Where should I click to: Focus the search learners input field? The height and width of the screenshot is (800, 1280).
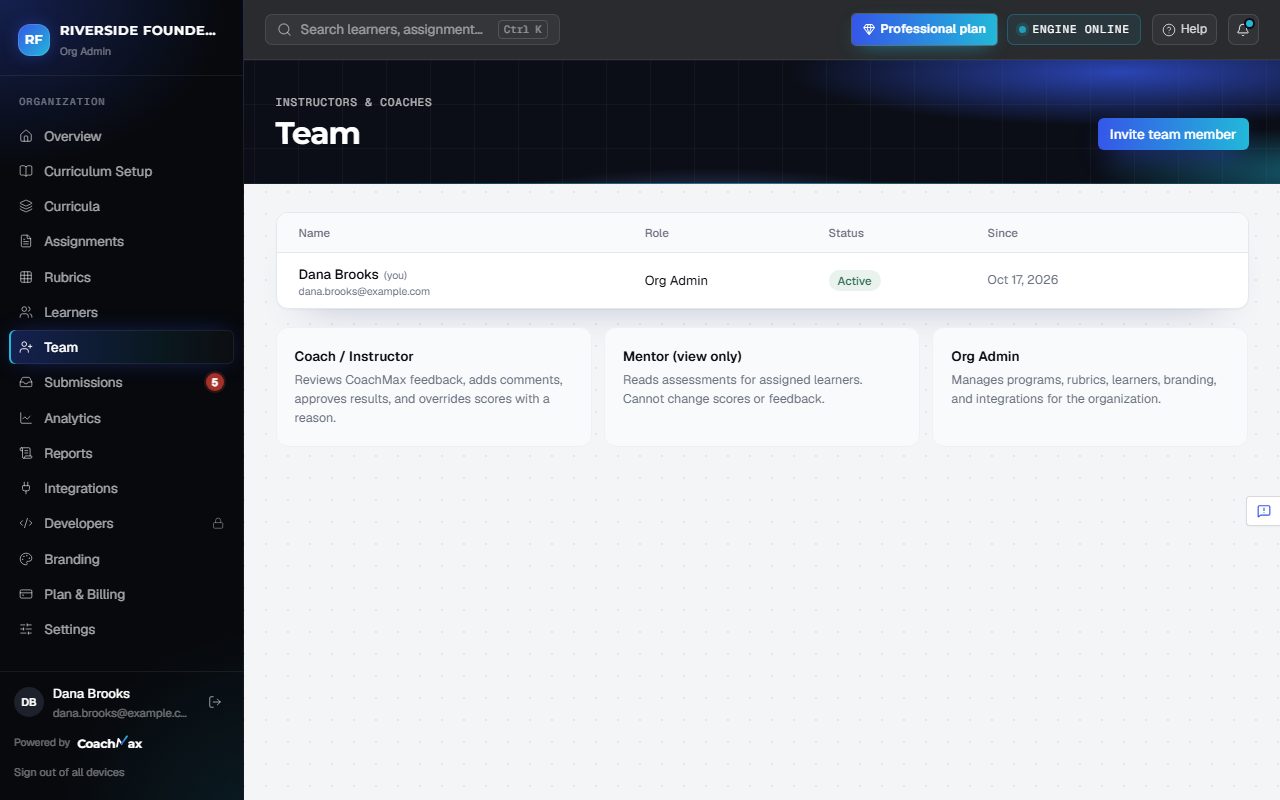pos(412,29)
